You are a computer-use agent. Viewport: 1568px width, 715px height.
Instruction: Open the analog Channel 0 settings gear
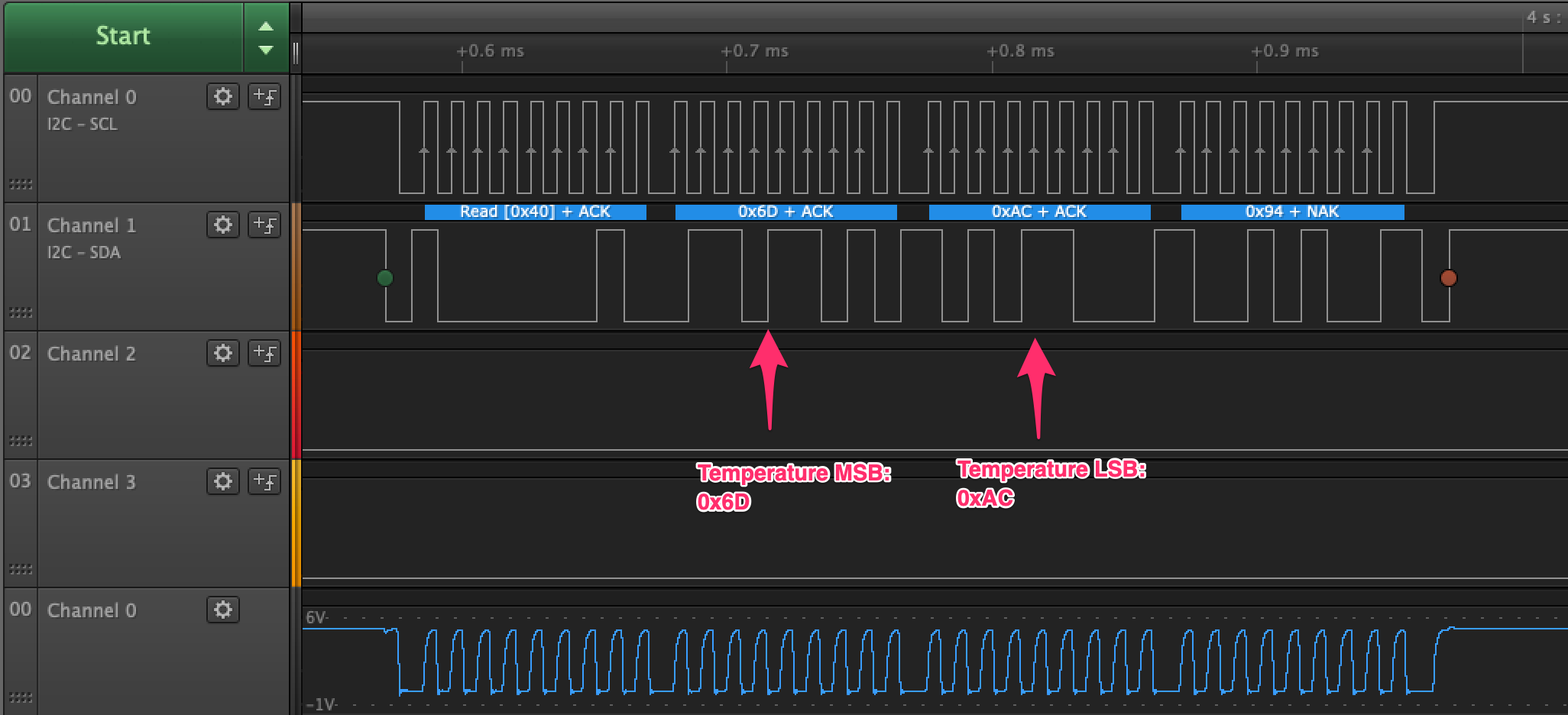(222, 610)
